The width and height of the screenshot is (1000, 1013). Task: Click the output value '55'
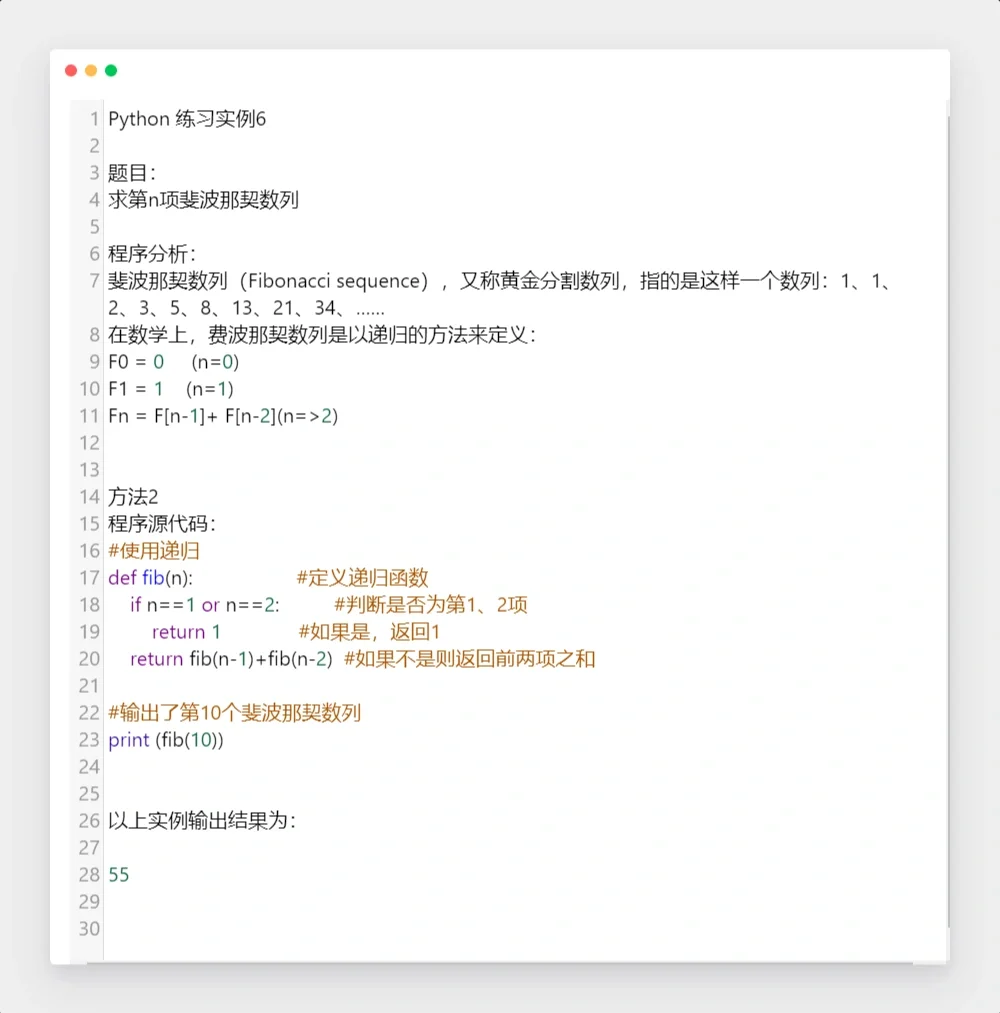click(119, 875)
